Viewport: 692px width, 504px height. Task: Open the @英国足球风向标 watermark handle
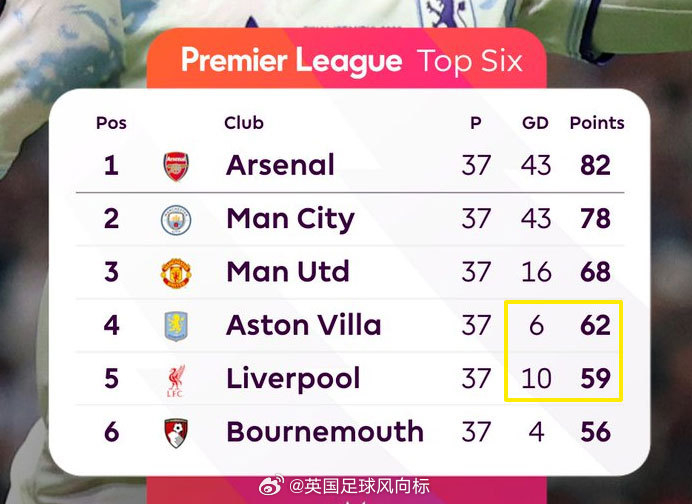tap(359, 486)
